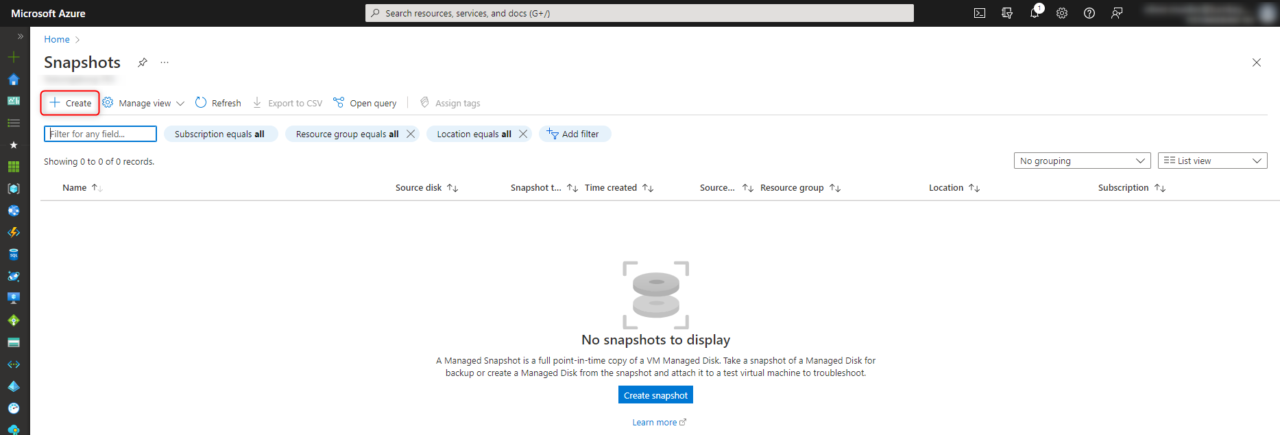Expand the left sidebar with double chevron
Image resolution: width=1280 pixels, height=435 pixels.
(x=21, y=36)
